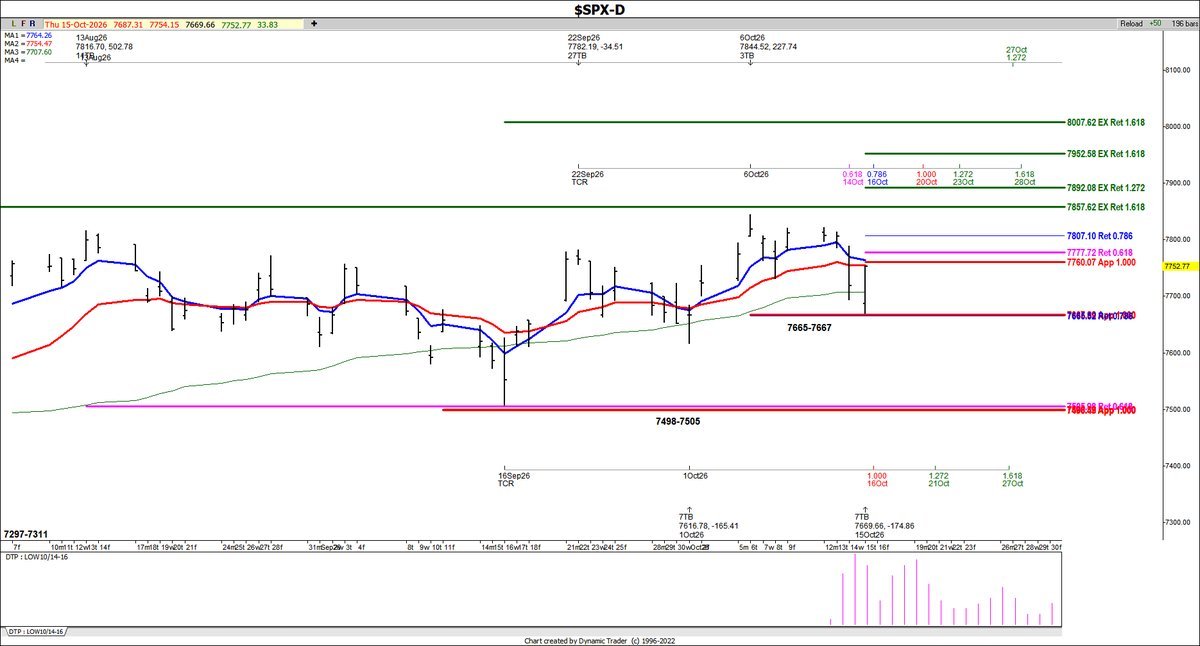Screen dimensions: 1200x646
Task: Select the MA3 = 7707.60 label
Action: pyautogui.click(x=28, y=51)
